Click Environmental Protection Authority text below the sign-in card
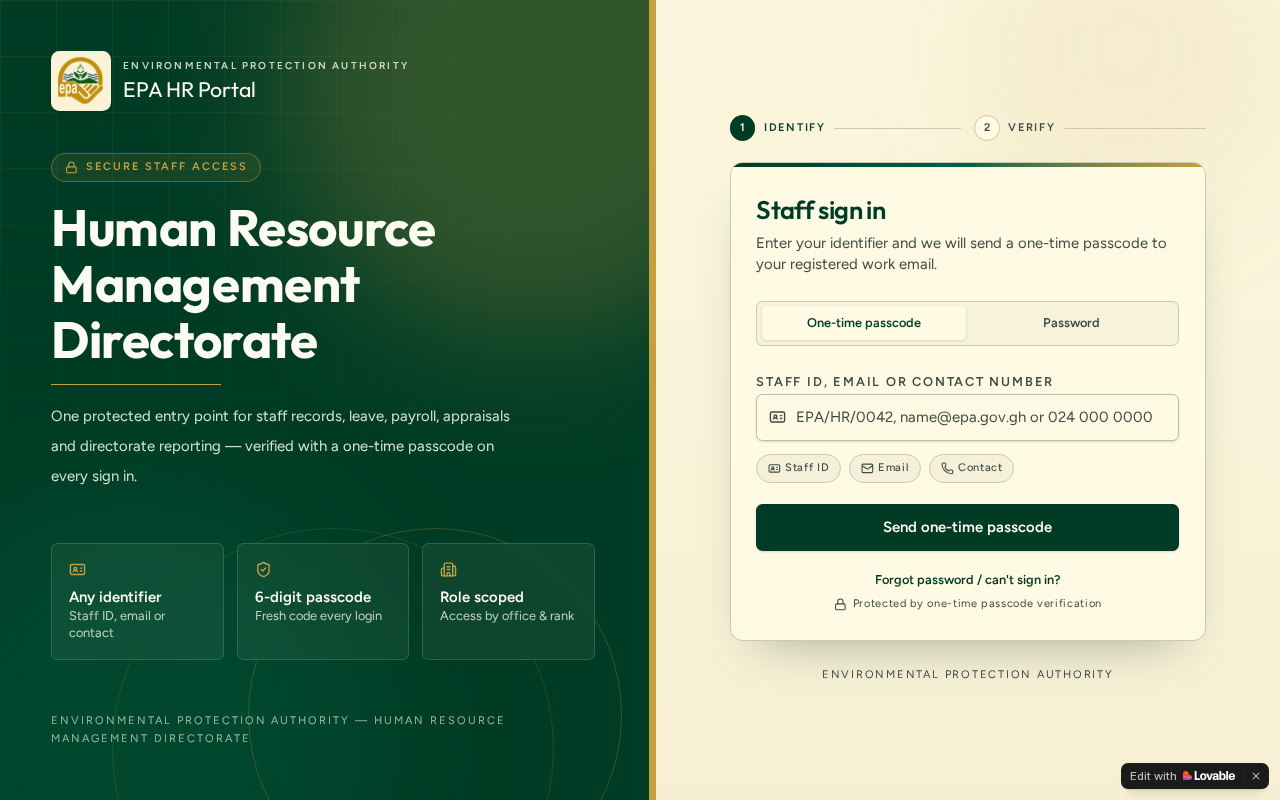This screenshot has height=800, width=1280. point(967,675)
